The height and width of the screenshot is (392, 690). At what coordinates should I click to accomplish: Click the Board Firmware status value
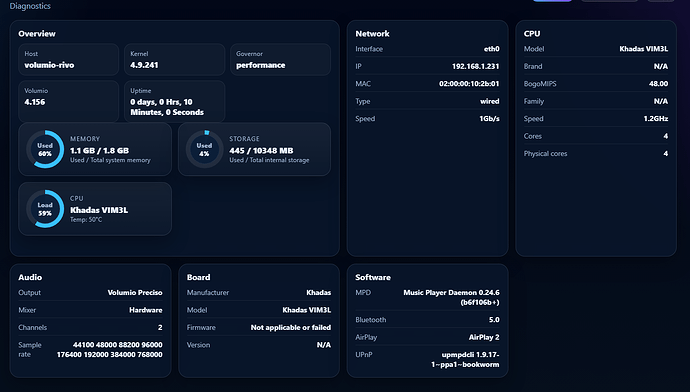[x=290, y=327]
